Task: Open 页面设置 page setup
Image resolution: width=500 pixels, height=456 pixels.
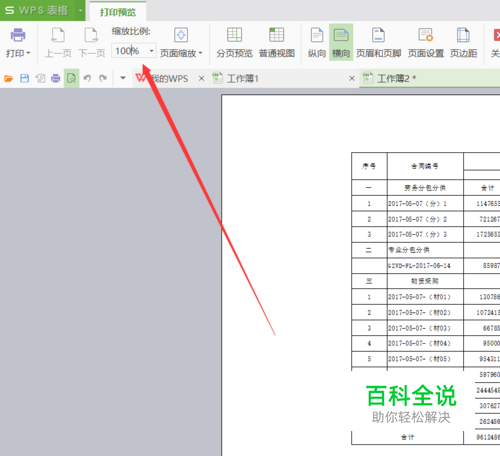Action: click(426, 43)
